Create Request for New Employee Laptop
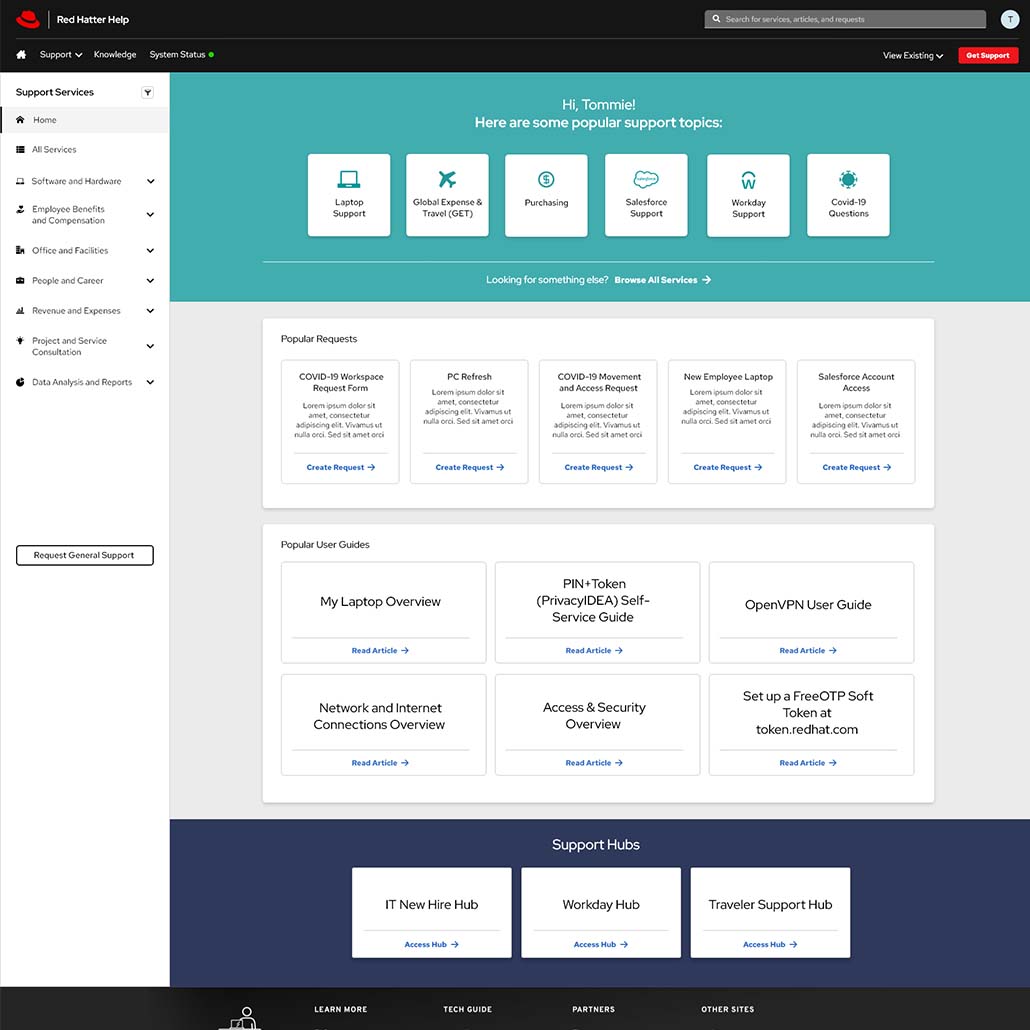Image resolution: width=1030 pixels, height=1030 pixels. 727,467
